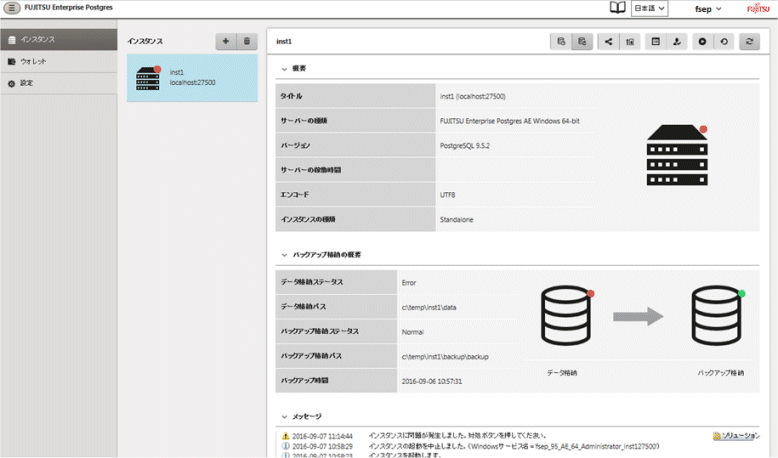Restart the instance with circular arrow icon
The width and height of the screenshot is (778, 458).
tap(724, 42)
